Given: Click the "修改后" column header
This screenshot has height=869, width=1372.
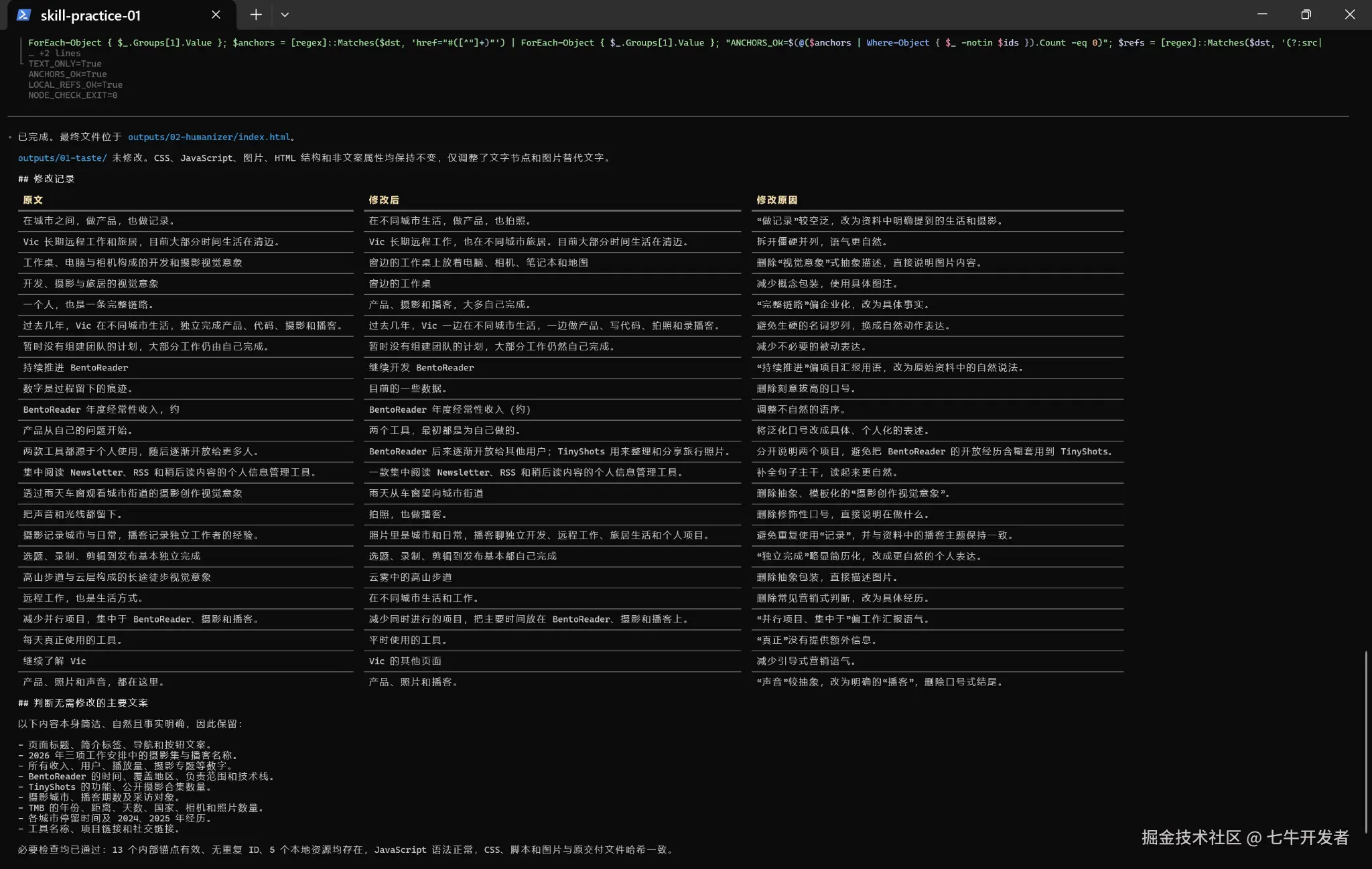Looking at the screenshot, I should click(384, 200).
